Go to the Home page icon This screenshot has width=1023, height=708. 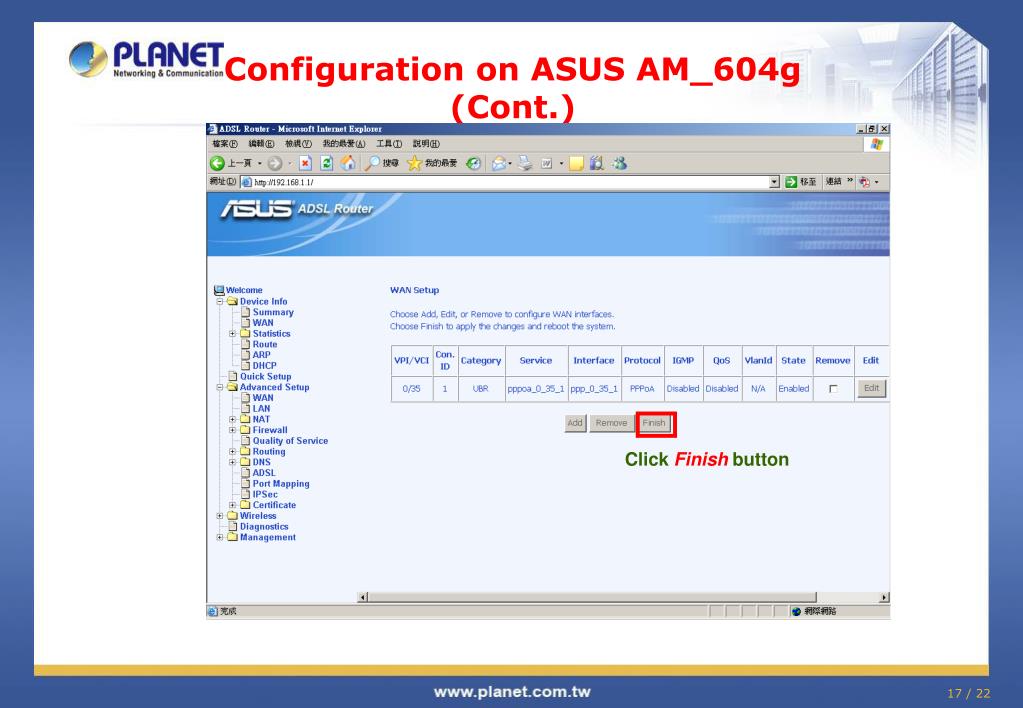(x=348, y=163)
